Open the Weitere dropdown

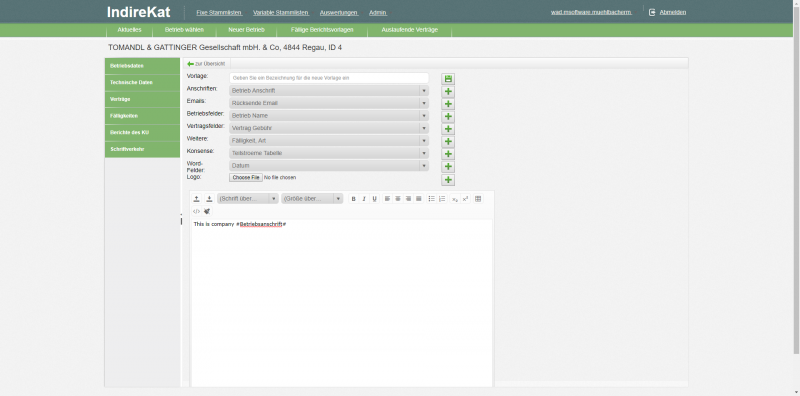pyautogui.click(x=329, y=140)
